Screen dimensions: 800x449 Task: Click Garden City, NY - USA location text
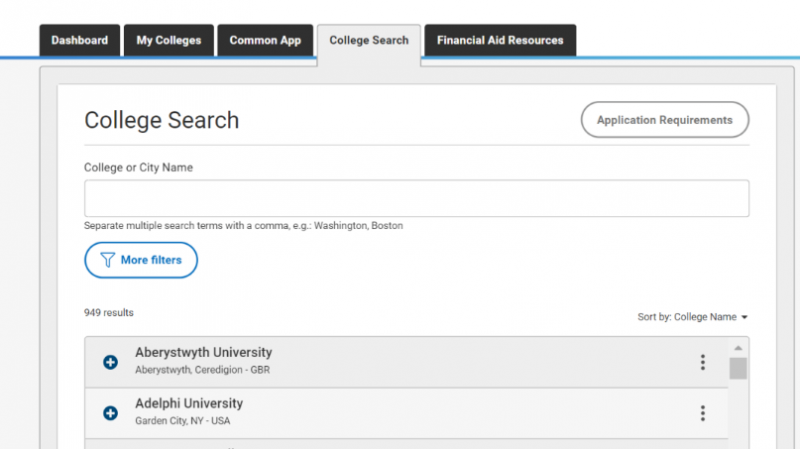tap(183, 421)
